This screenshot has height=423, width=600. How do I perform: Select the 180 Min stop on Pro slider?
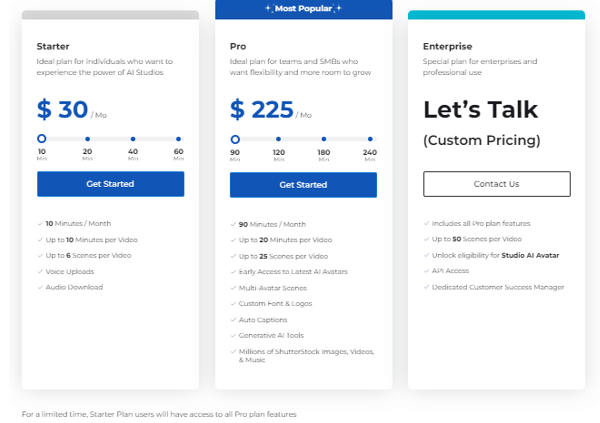click(324, 139)
